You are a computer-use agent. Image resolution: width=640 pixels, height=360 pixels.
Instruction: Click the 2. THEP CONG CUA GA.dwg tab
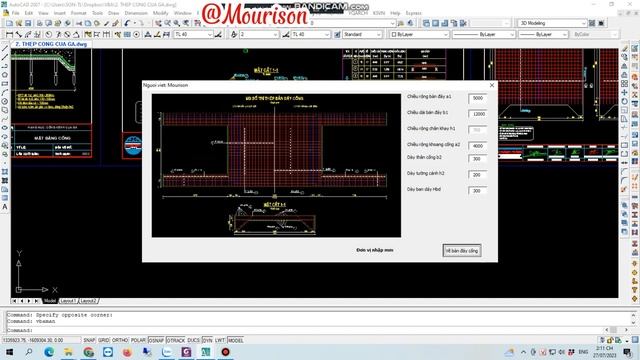coord(51,44)
